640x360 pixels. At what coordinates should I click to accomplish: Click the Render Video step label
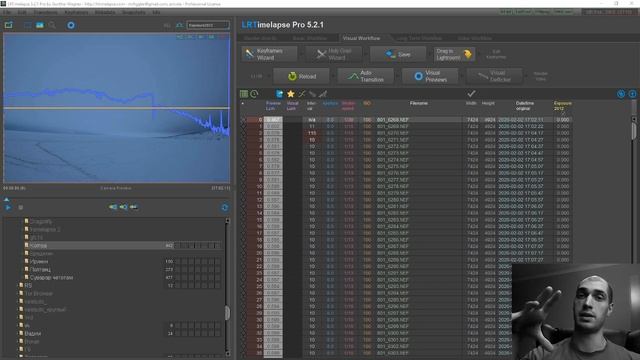click(x=540, y=76)
